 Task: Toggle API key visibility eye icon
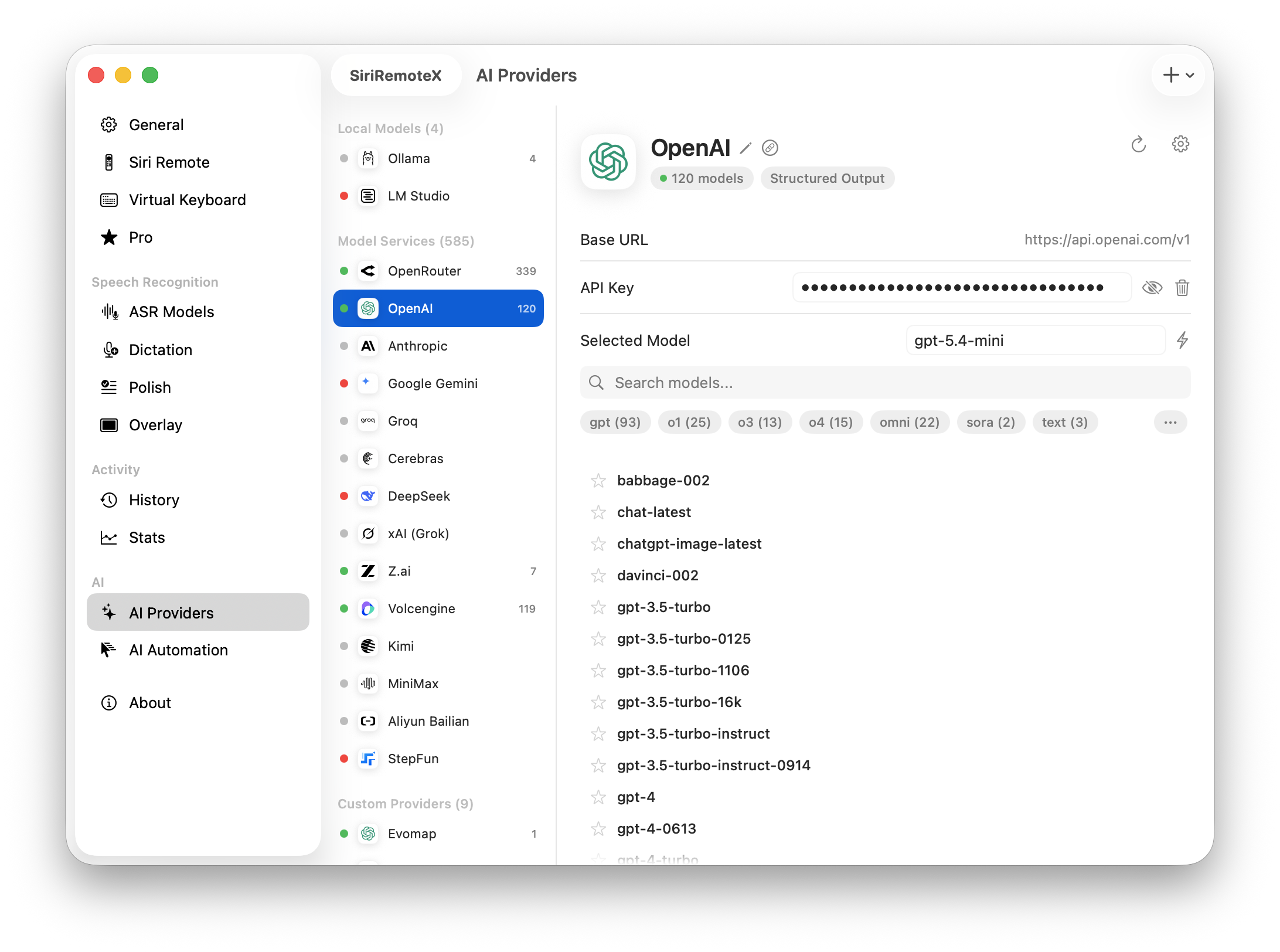tap(1152, 288)
